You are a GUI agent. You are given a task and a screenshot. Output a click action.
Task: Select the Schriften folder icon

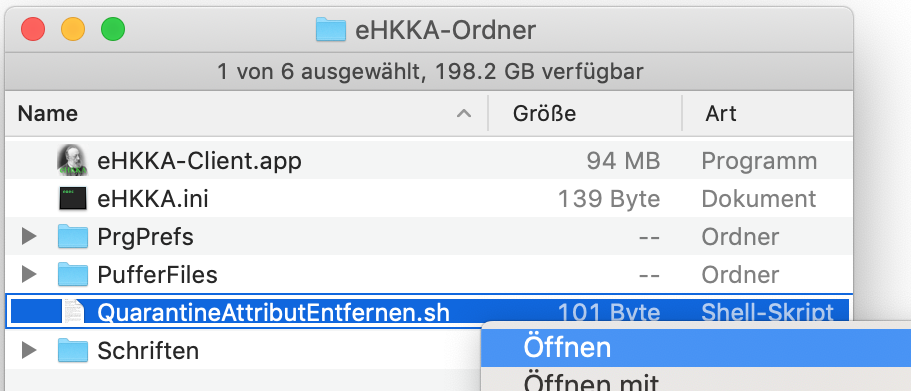(73, 350)
